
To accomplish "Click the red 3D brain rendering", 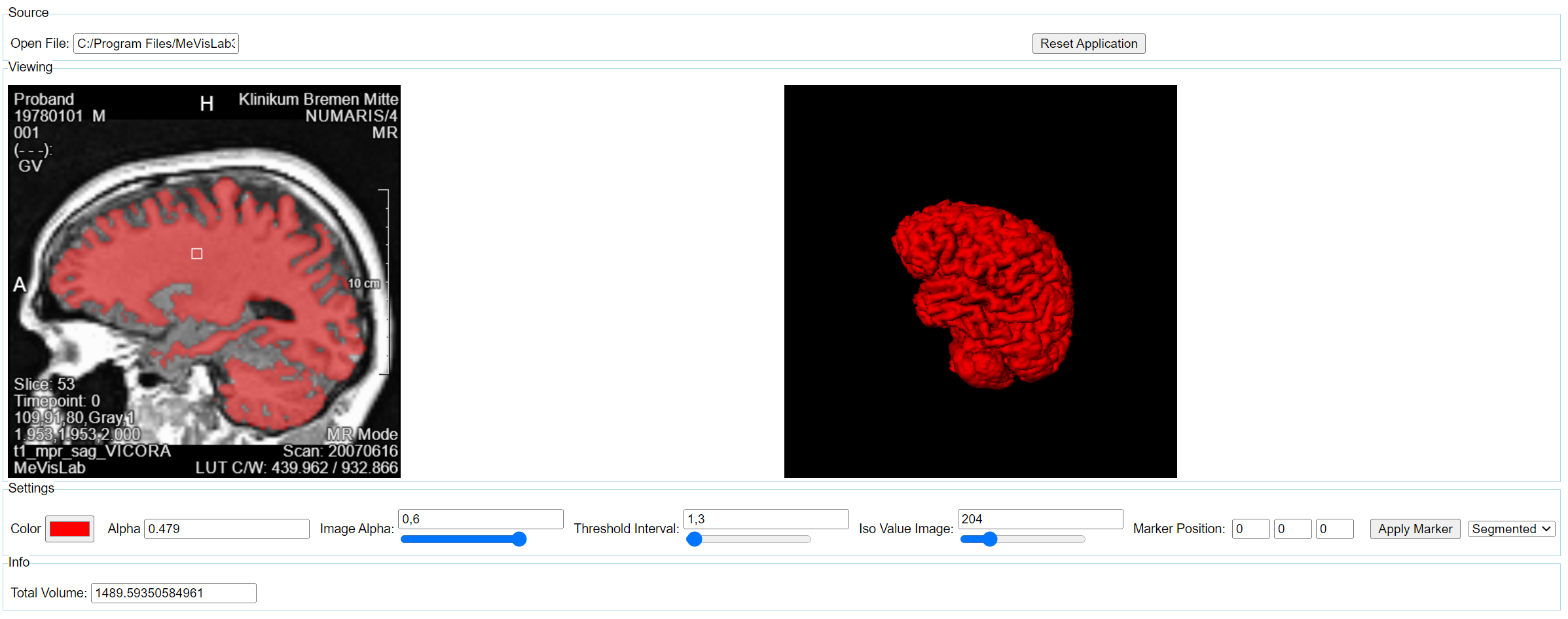I will (x=982, y=295).
